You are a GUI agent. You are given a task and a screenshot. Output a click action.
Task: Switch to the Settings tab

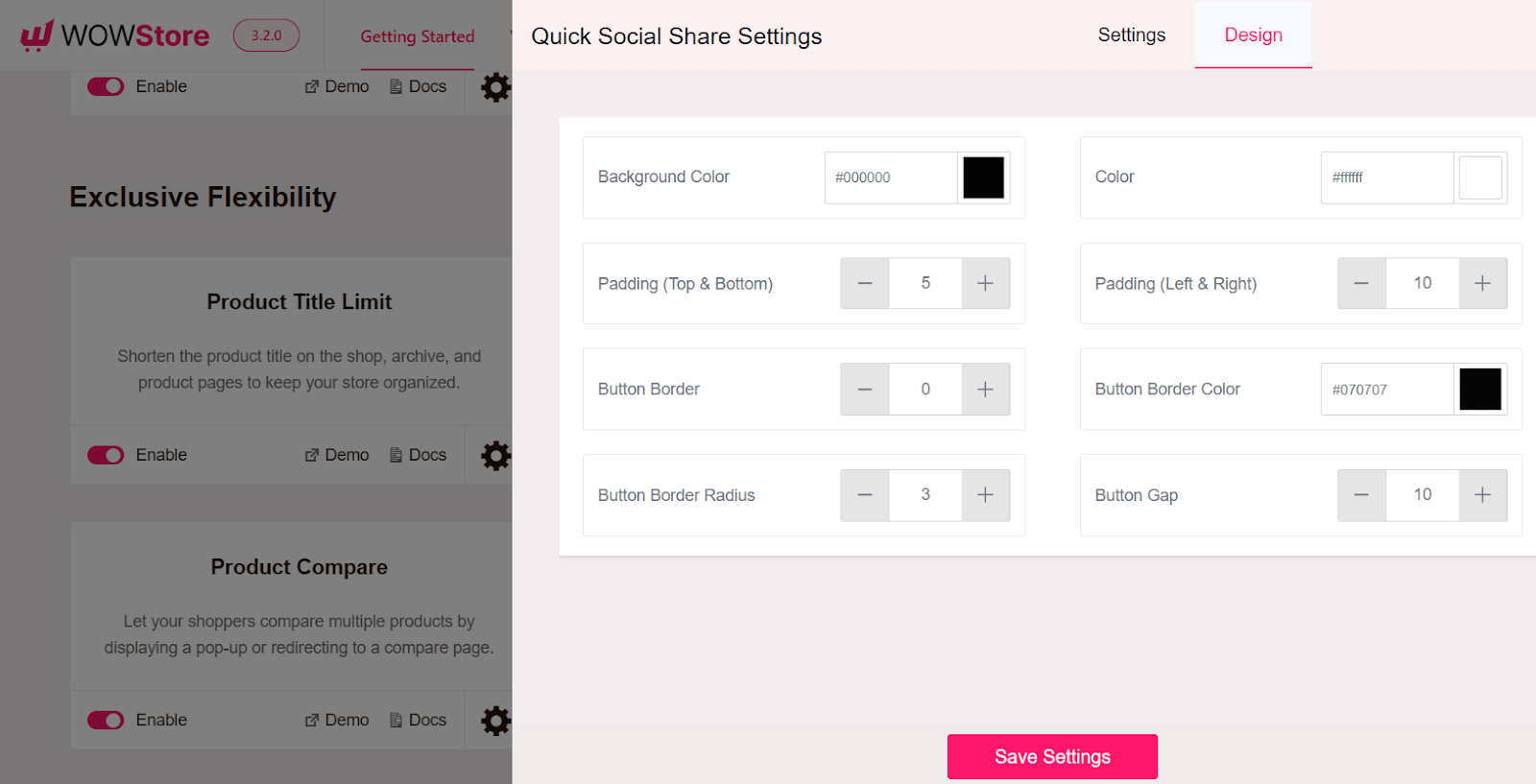point(1131,35)
